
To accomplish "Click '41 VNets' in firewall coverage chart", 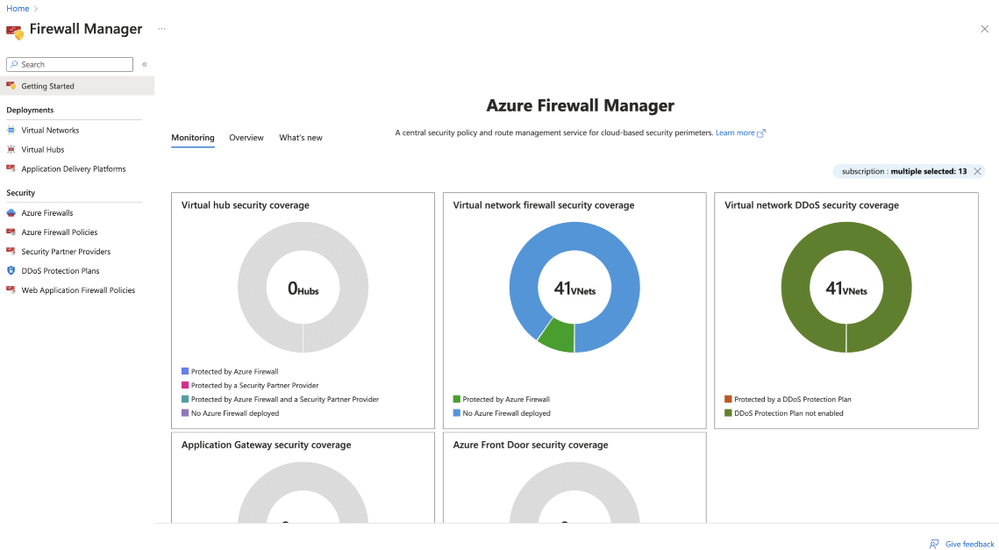I will tap(575, 289).
